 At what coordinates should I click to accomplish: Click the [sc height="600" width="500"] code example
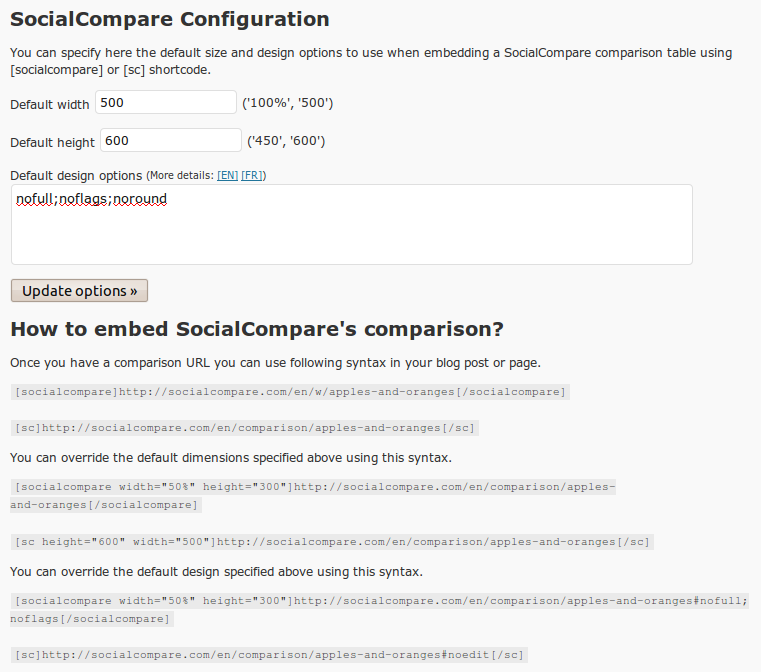point(332,542)
